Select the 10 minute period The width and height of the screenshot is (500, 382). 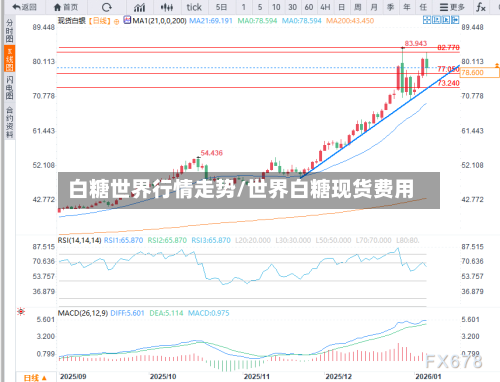[276, 7]
